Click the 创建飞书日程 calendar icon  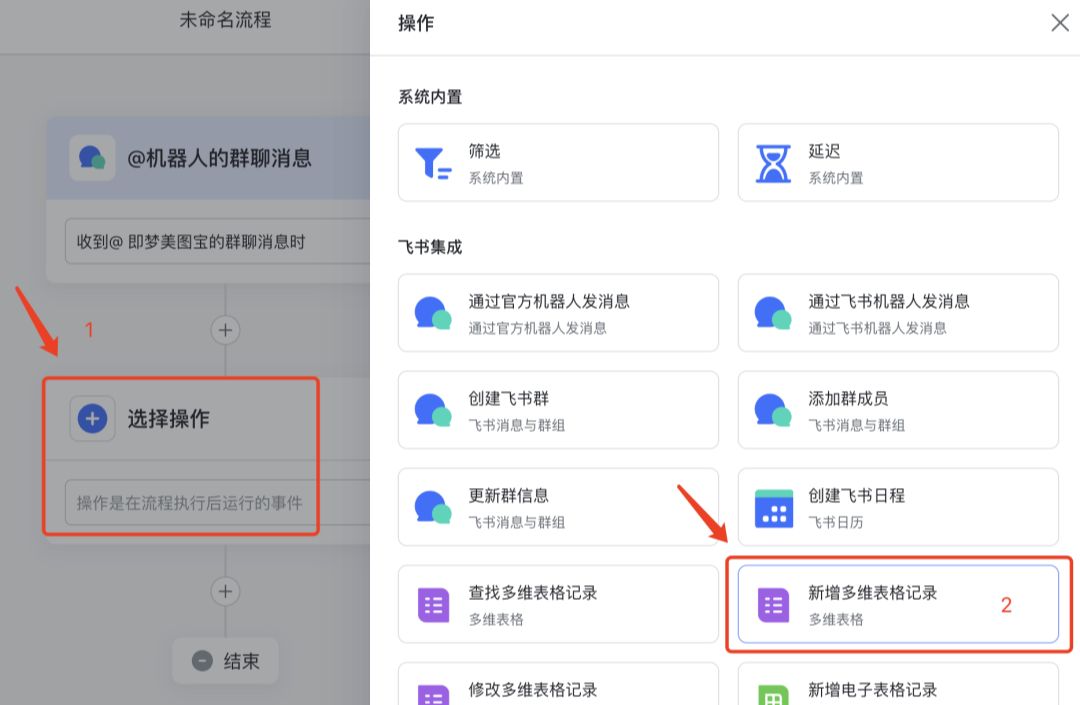point(772,506)
